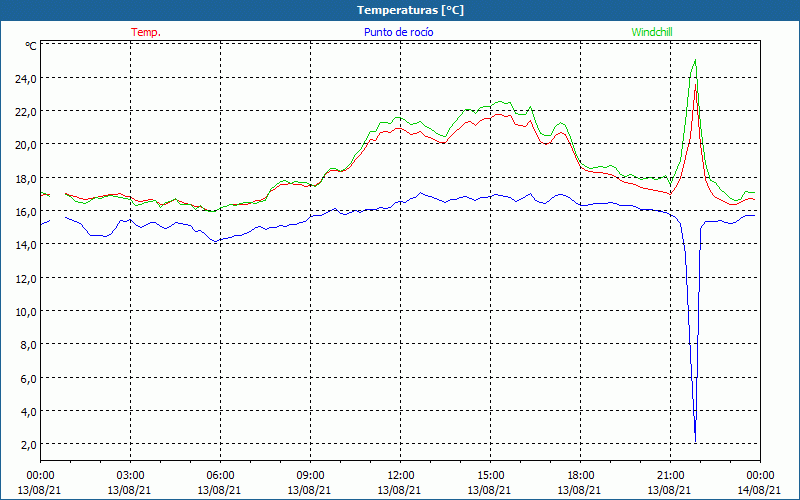Click the 13/08/21 date beneath 06:00
The width and height of the screenshot is (800, 500).
pos(219,490)
